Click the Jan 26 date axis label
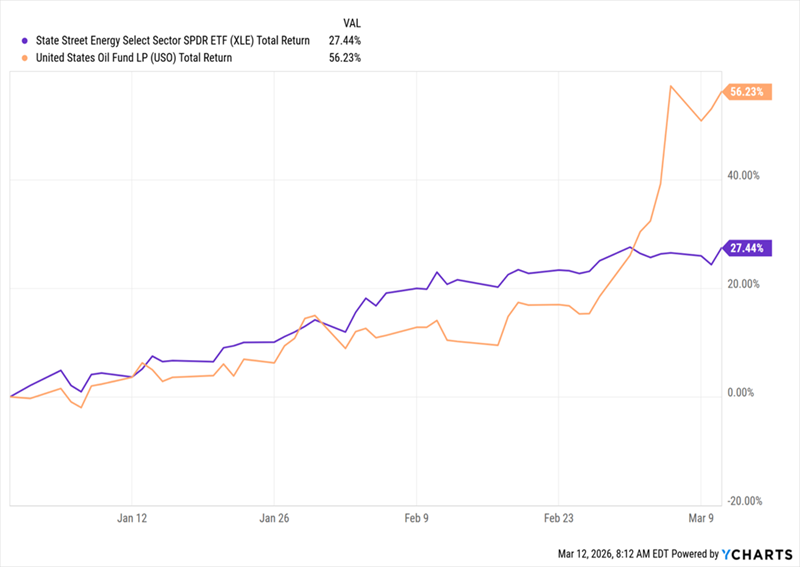 click(274, 518)
